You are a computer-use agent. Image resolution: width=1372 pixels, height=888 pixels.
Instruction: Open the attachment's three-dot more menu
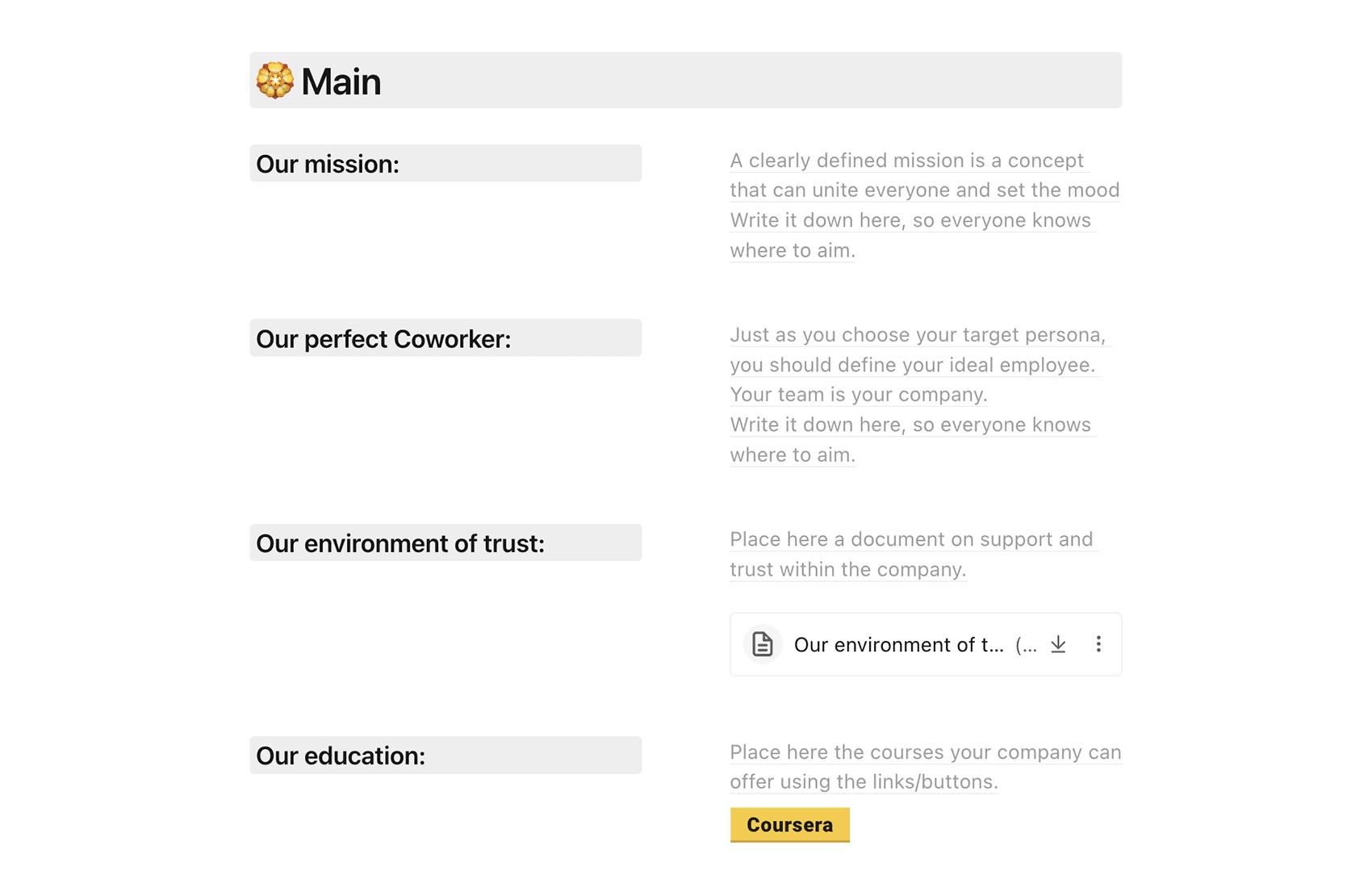[x=1098, y=644]
